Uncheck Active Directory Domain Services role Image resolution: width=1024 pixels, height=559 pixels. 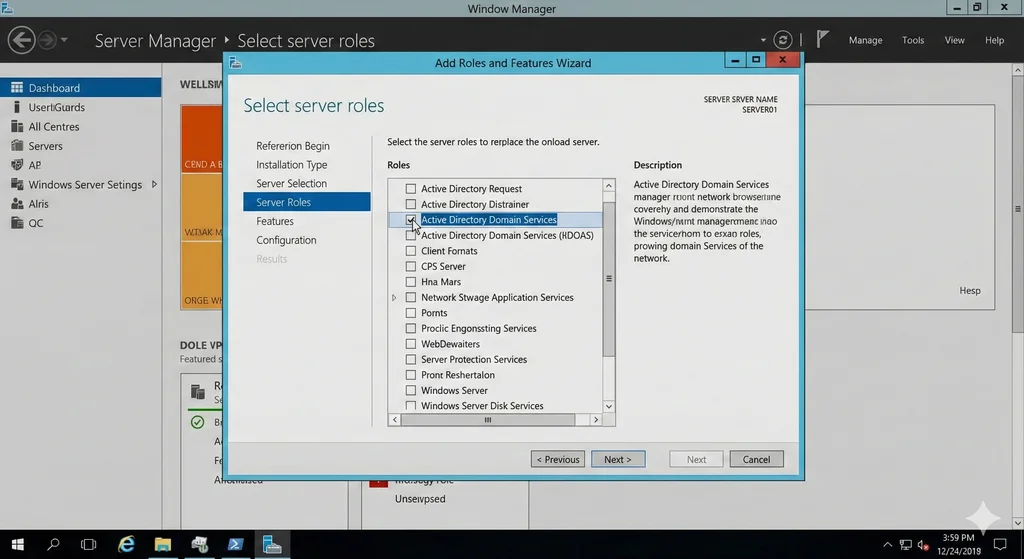pos(411,219)
